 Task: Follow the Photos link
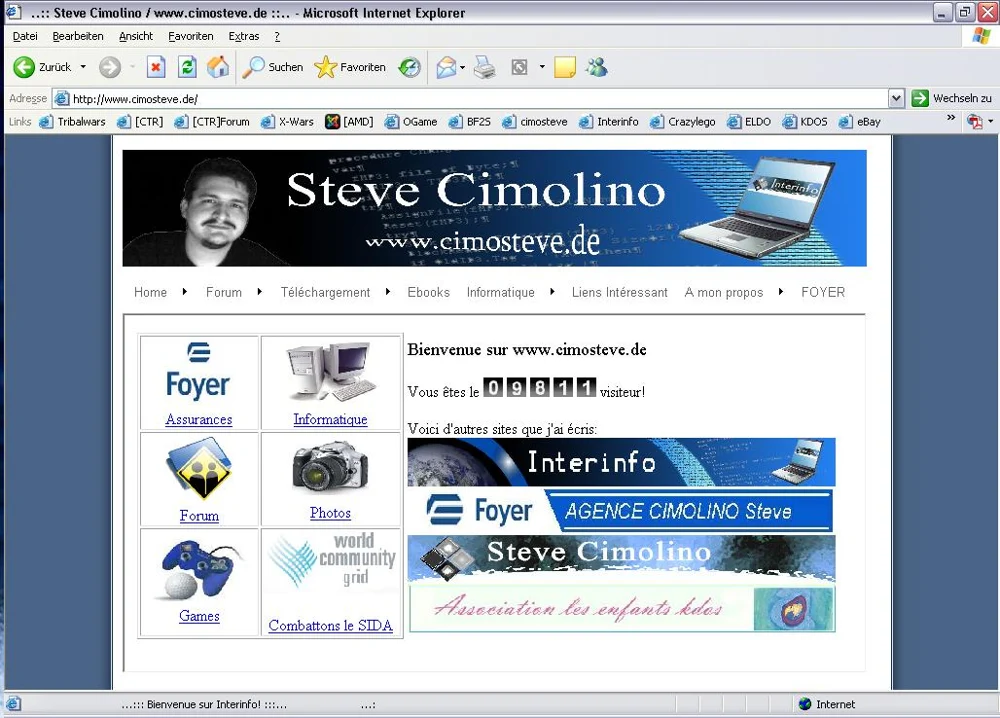click(330, 513)
